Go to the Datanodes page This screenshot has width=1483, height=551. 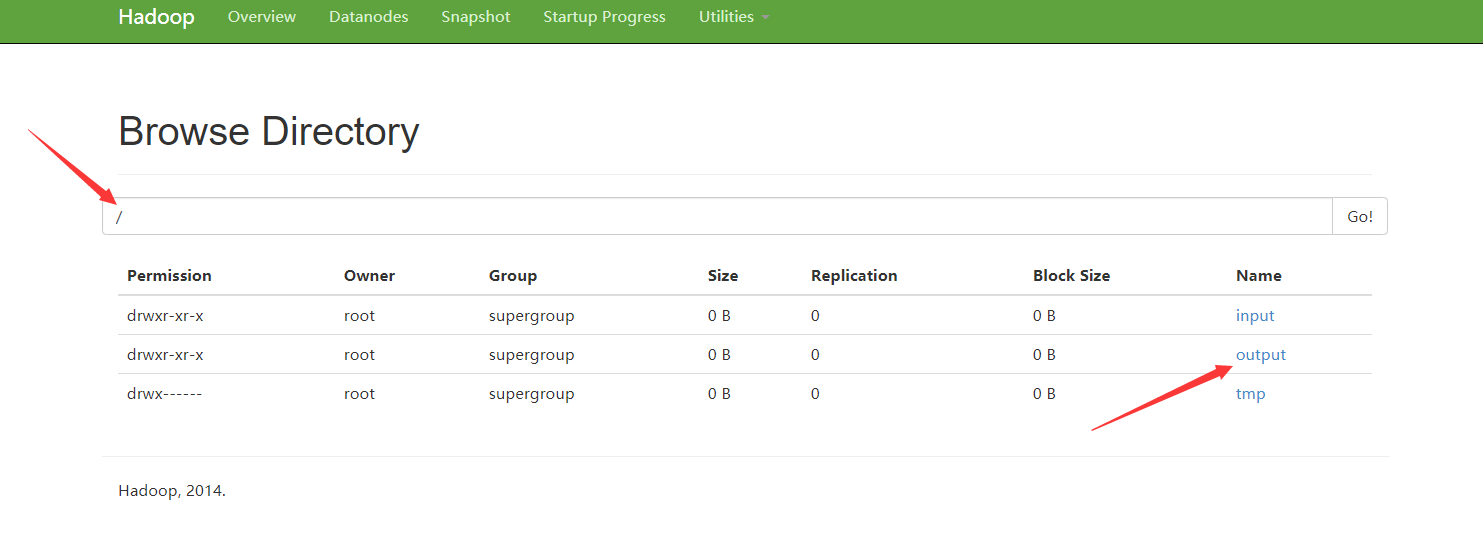coord(368,17)
